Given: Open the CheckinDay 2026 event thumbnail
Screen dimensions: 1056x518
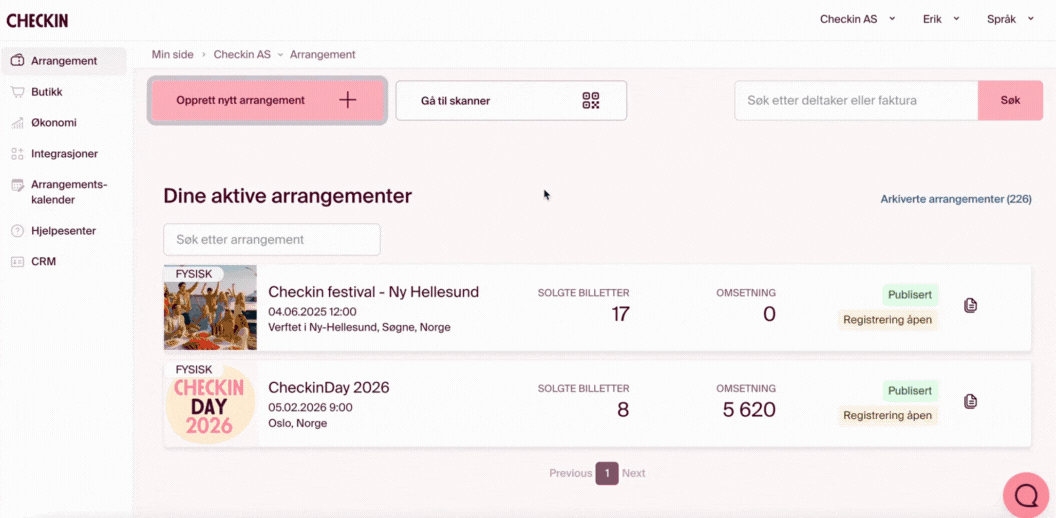Looking at the screenshot, I should pyautogui.click(x=210, y=403).
